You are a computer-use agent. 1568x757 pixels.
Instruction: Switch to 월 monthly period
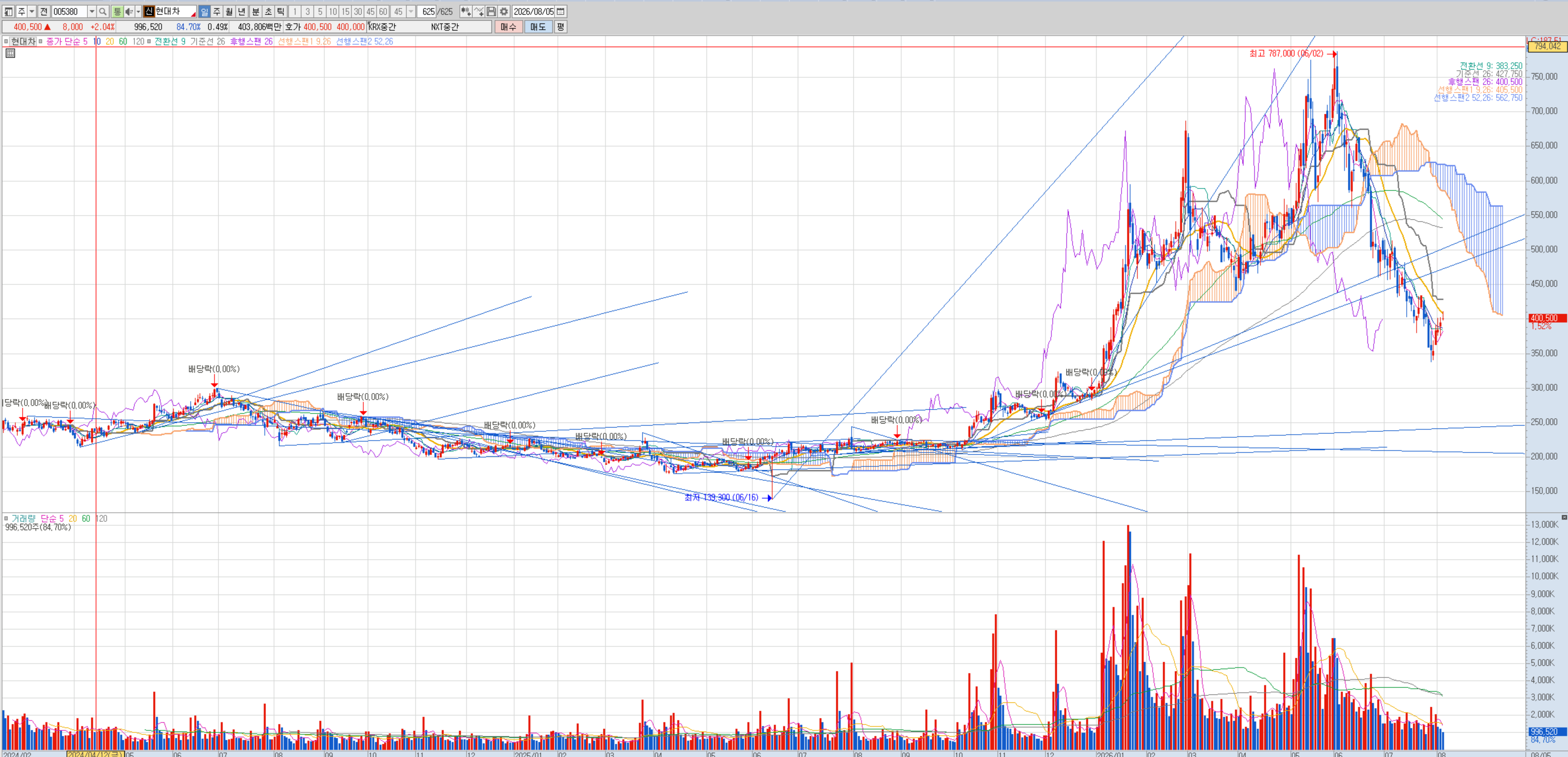coord(229,11)
